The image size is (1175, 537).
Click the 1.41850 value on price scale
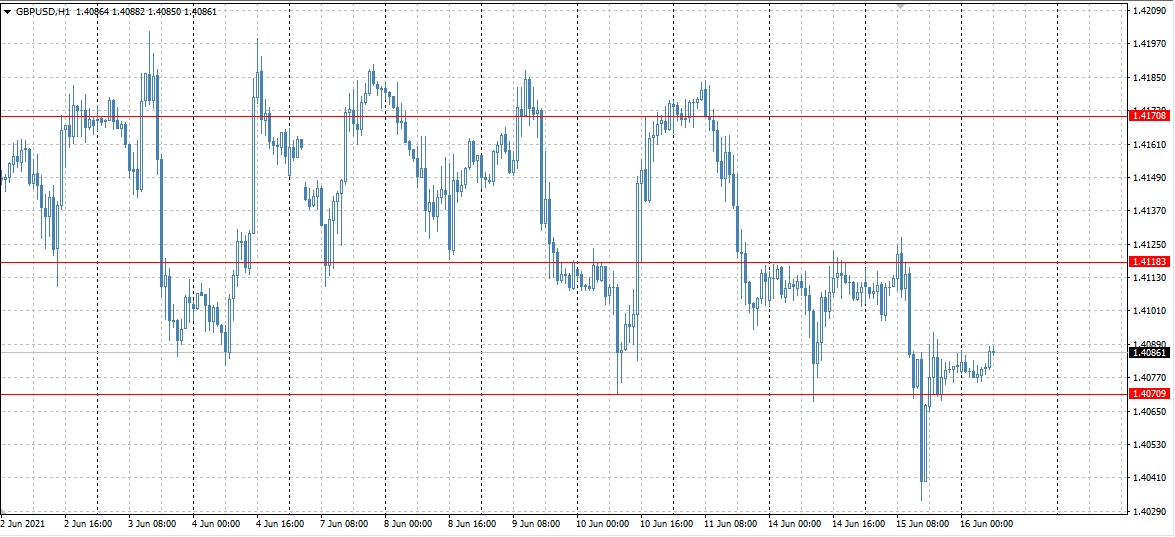point(1150,78)
